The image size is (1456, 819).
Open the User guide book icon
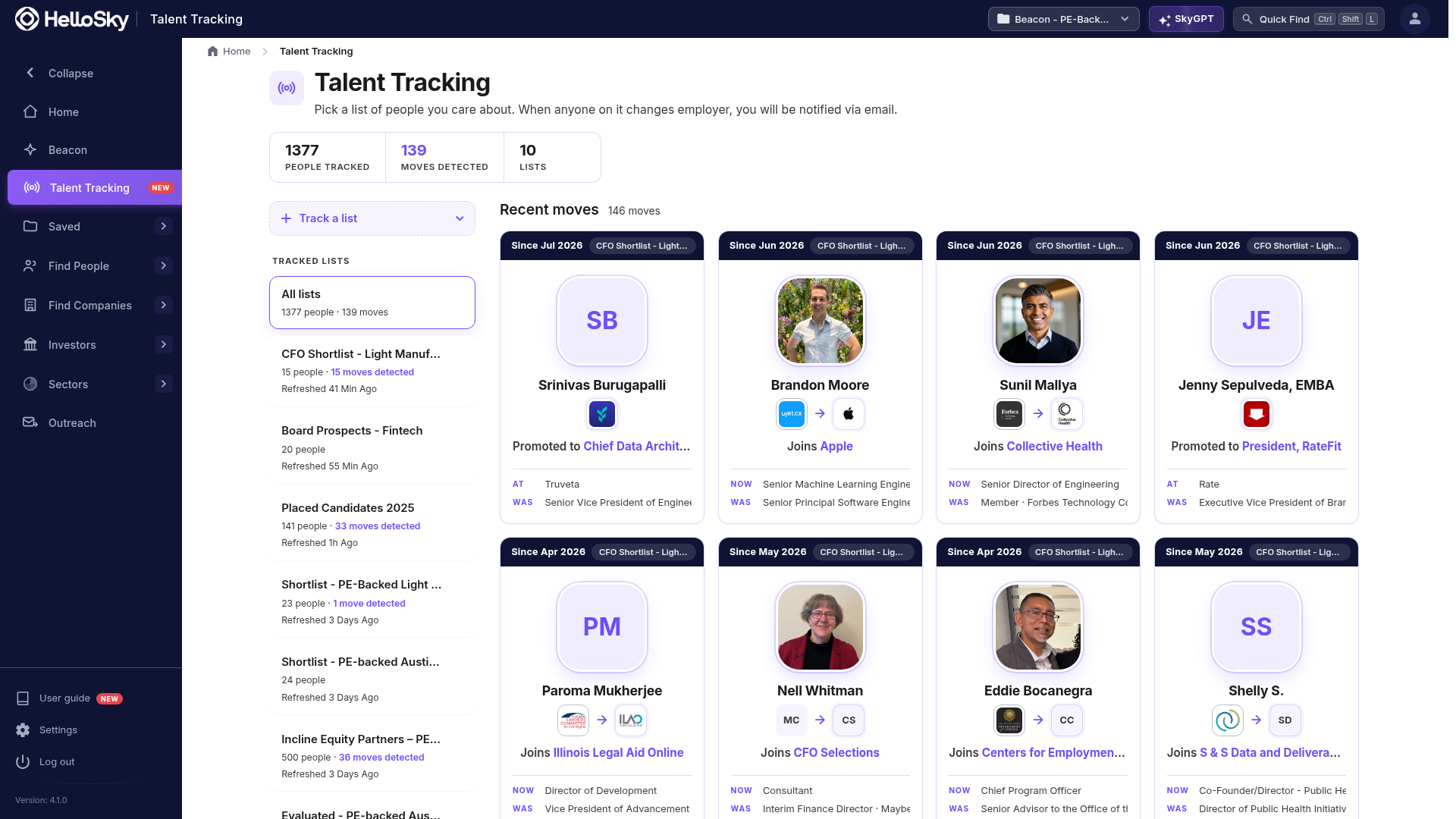click(23, 698)
